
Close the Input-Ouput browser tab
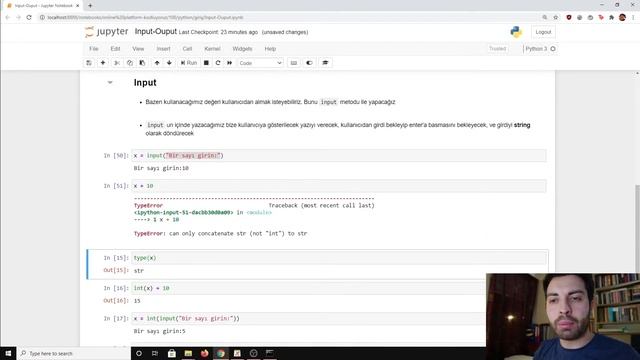click(x=78, y=6)
